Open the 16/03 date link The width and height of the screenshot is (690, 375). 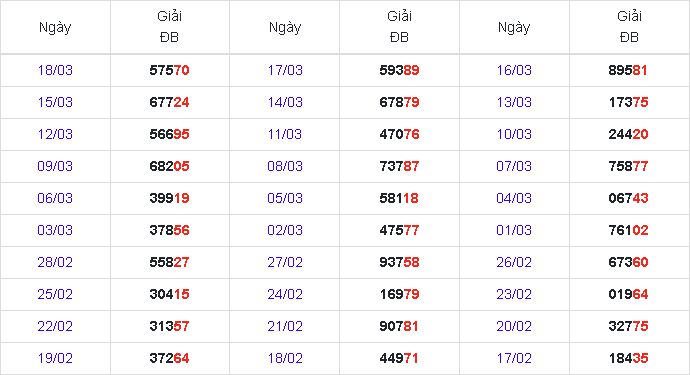point(514,70)
